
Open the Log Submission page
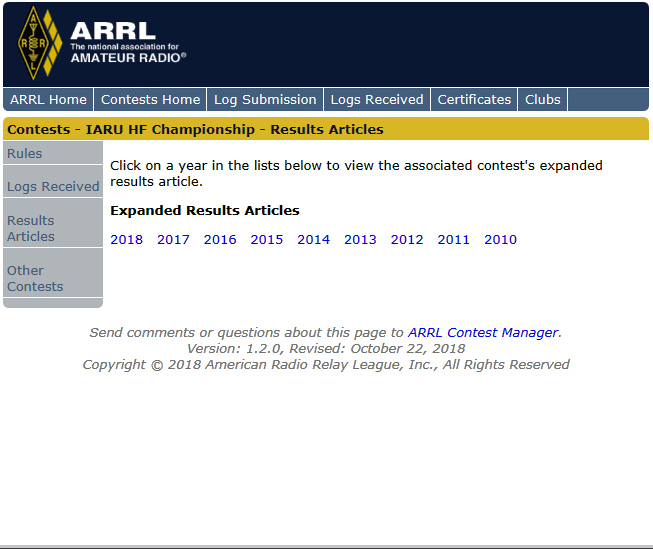(x=265, y=99)
